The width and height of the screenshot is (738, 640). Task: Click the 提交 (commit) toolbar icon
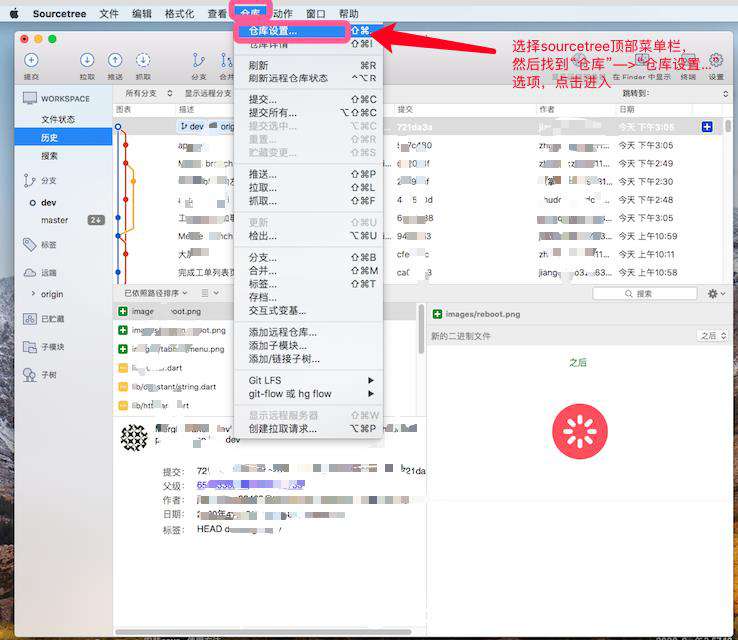(x=31, y=60)
